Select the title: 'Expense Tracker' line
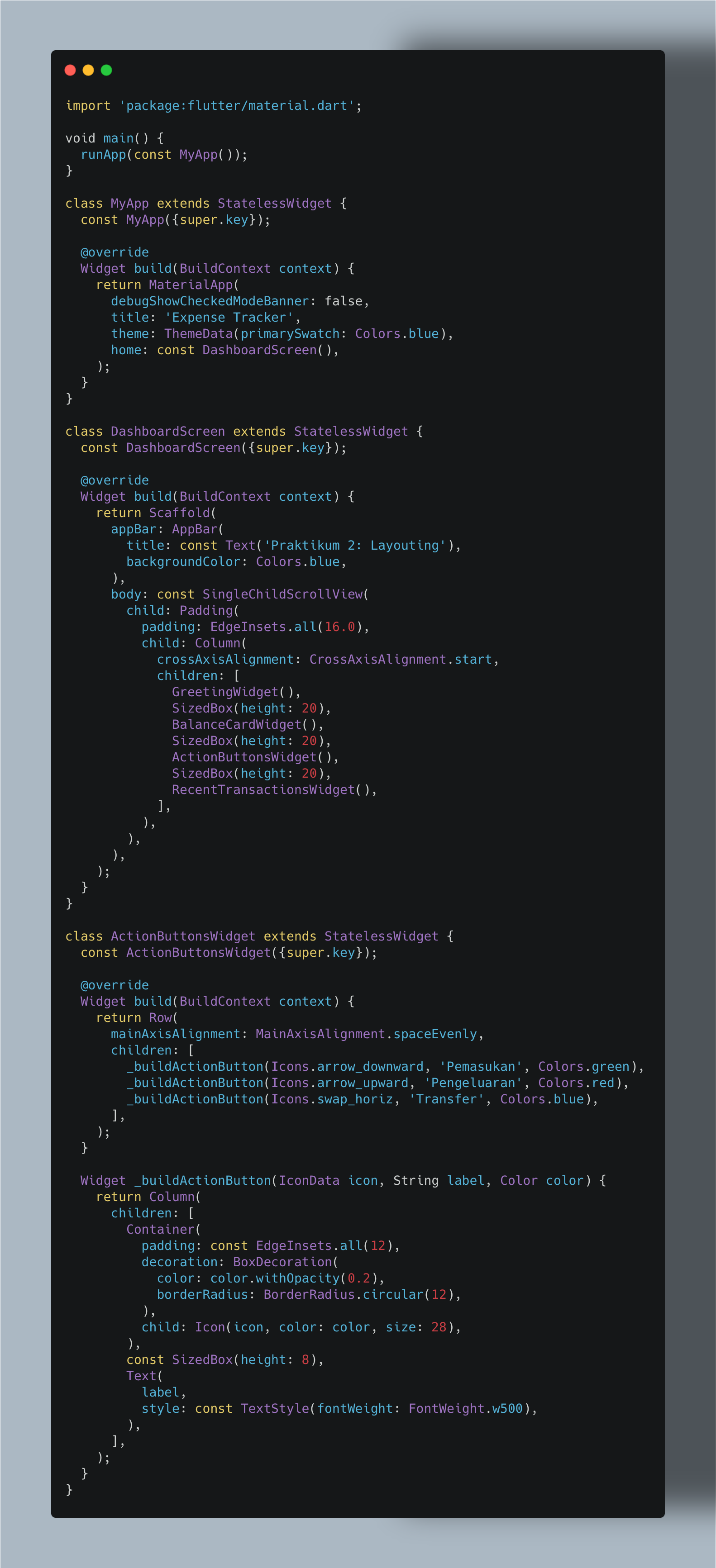This screenshot has height=1568, width=716. point(206,318)
